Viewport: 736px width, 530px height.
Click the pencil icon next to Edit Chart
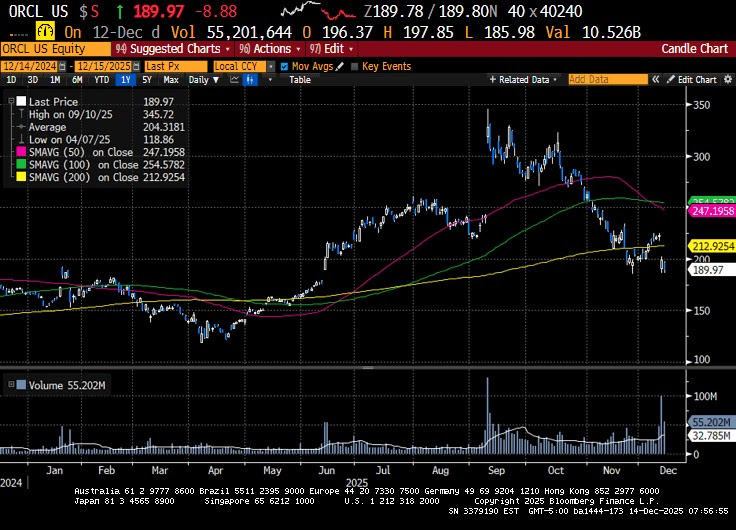671,79
